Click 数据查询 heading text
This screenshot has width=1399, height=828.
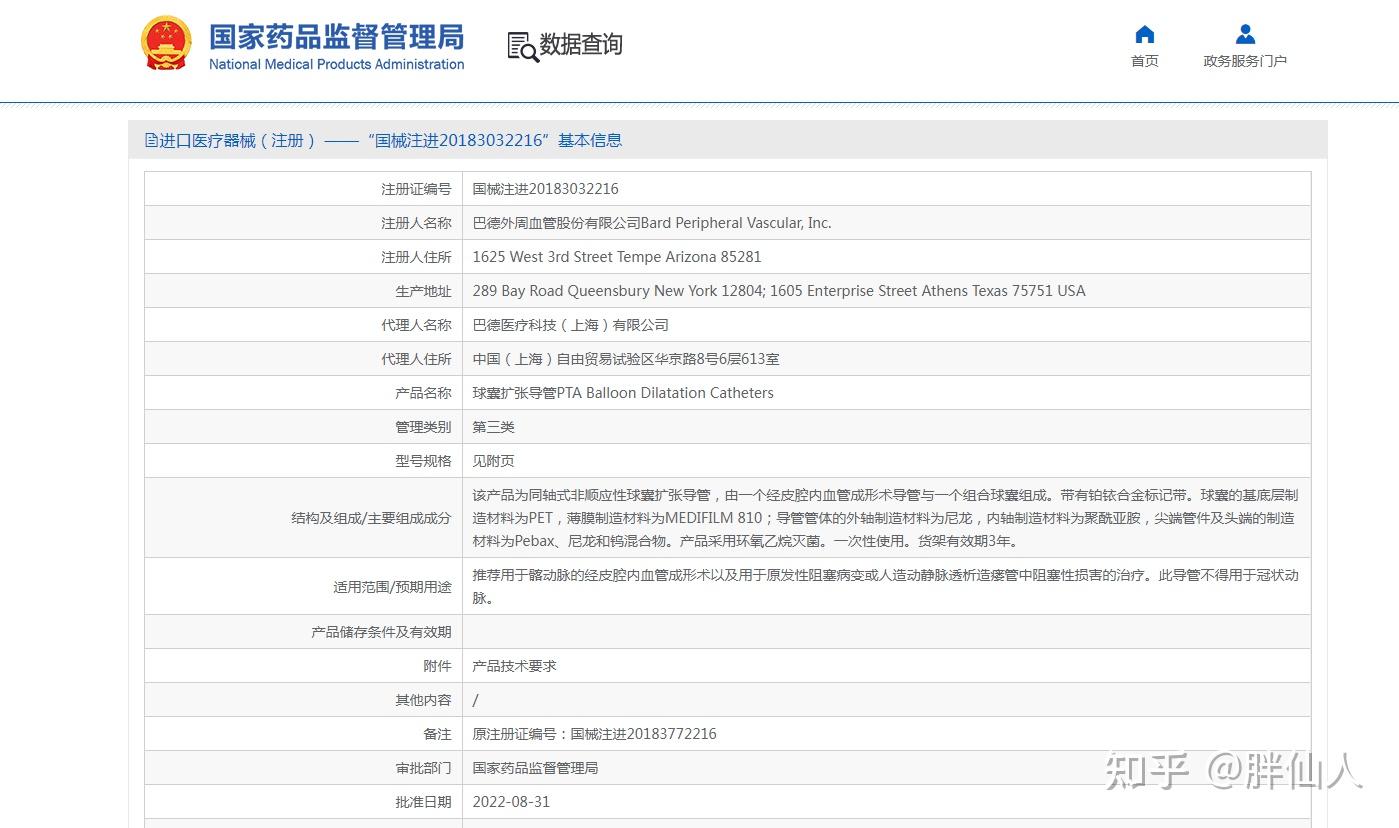click(581, 44)
